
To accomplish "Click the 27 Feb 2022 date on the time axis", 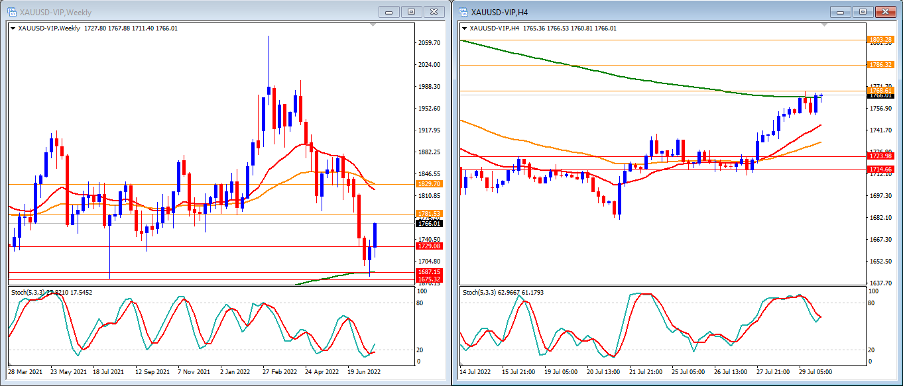I will (x=279, y=372).
